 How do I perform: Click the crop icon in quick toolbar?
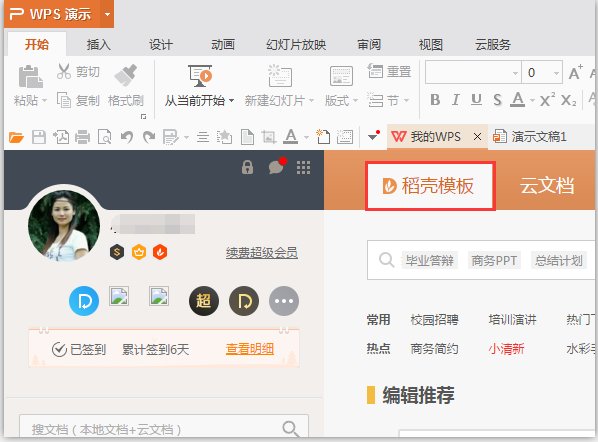(x=268, y=137)
